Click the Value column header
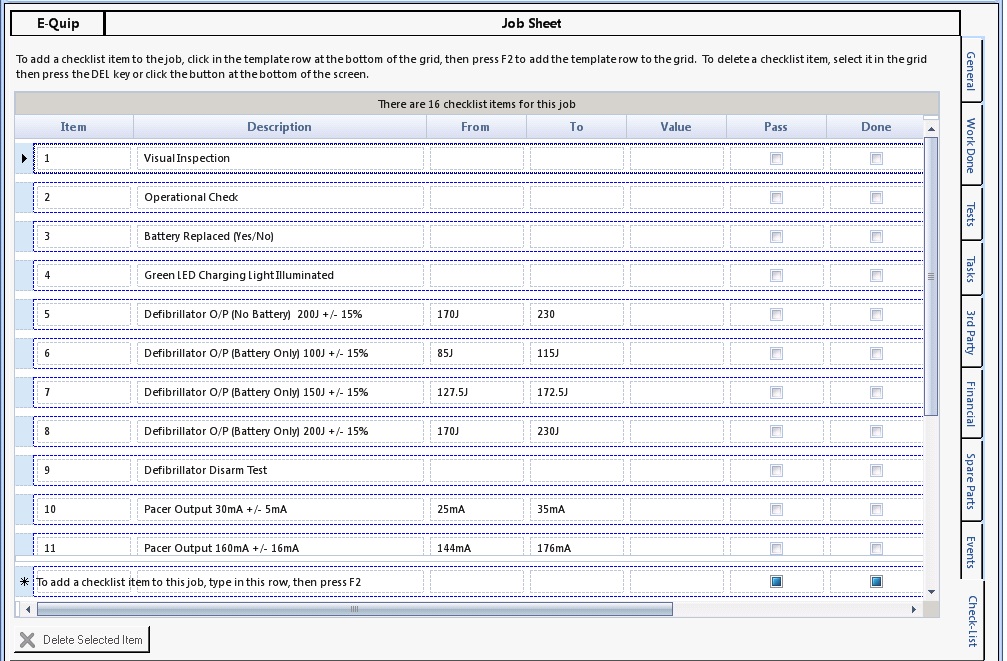 tap(676, 127)
